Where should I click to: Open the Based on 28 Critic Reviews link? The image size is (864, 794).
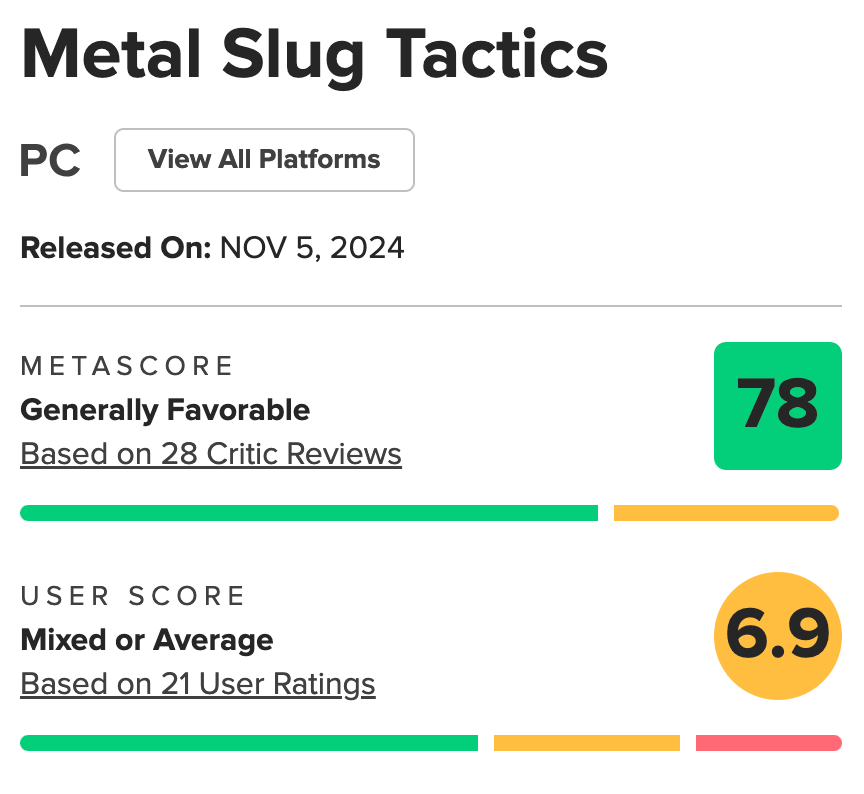pyautogui.click(x=211, y=454)
